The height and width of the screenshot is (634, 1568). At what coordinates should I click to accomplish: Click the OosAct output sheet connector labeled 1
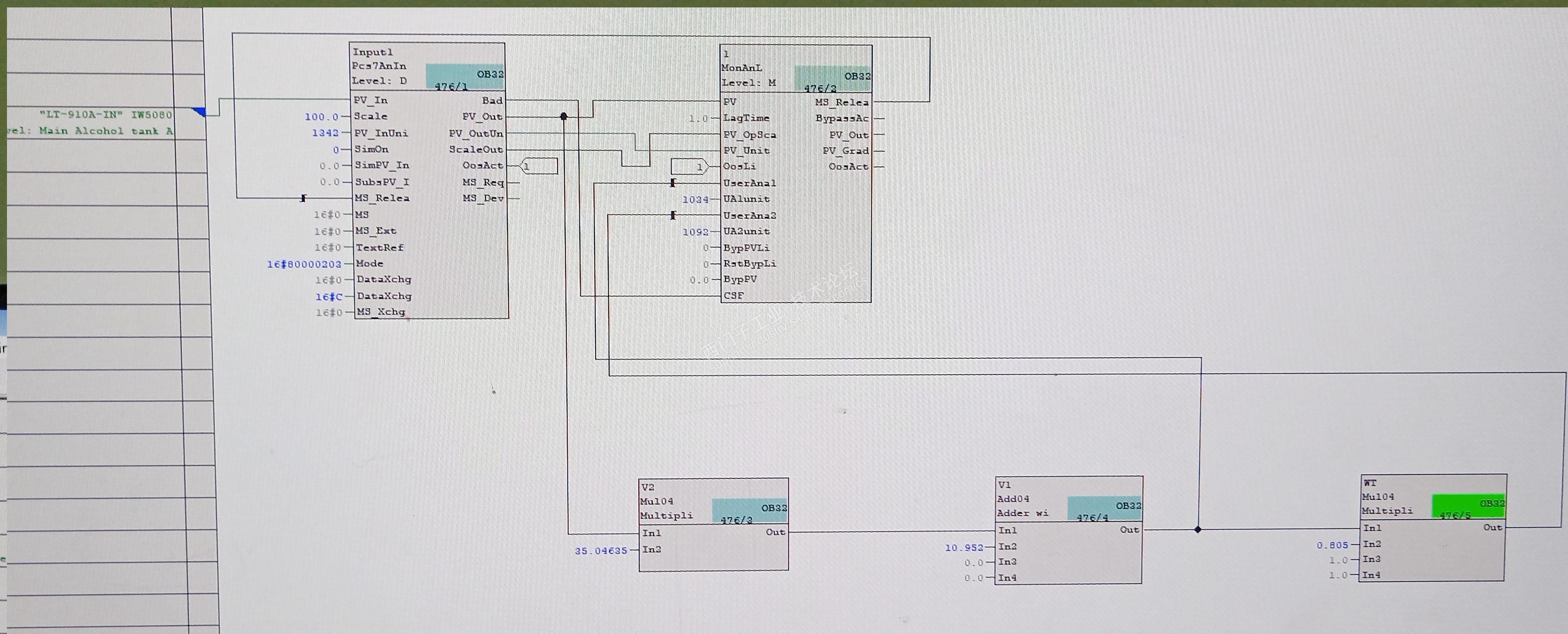[x=540, y=166]
